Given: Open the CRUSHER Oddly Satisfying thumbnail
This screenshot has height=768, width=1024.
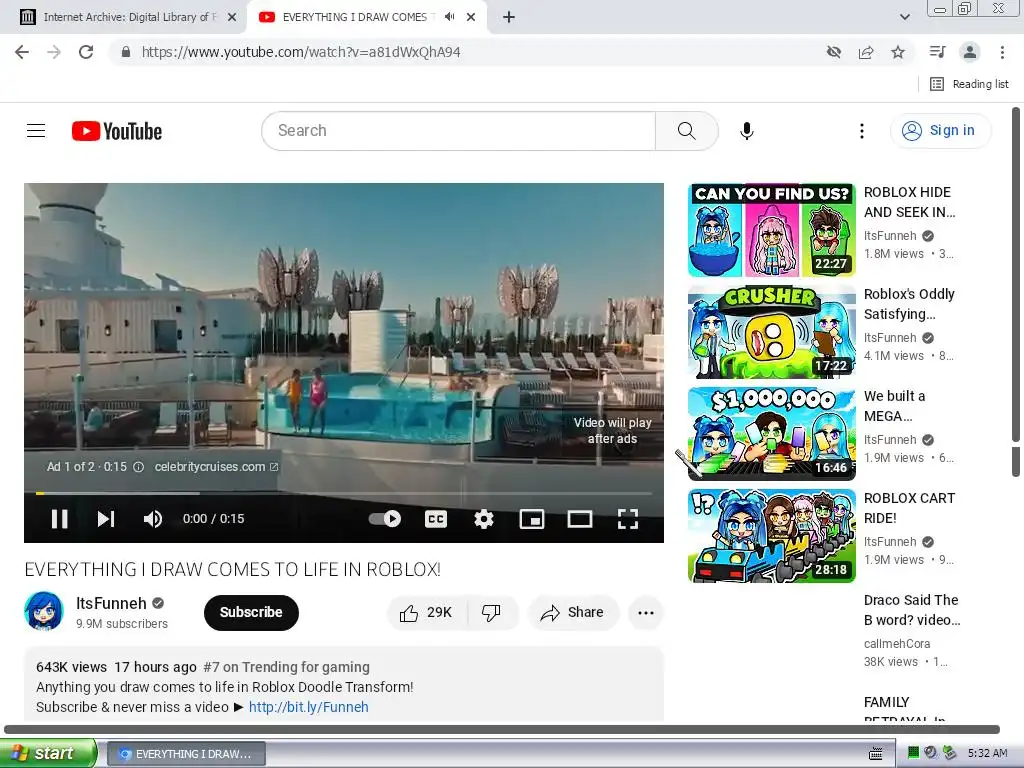Looking at the screenshot, I should pyautogui.click(x=771, y=332).
